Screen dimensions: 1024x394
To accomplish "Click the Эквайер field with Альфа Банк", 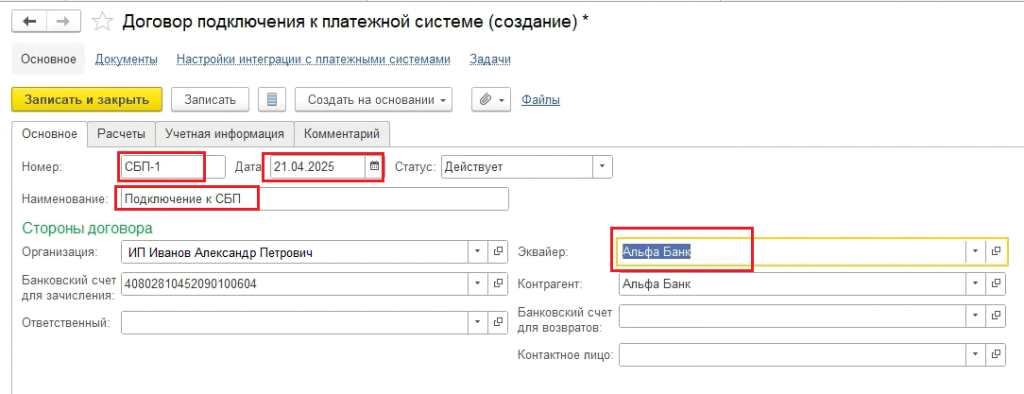I will click(x=792, y=251).
